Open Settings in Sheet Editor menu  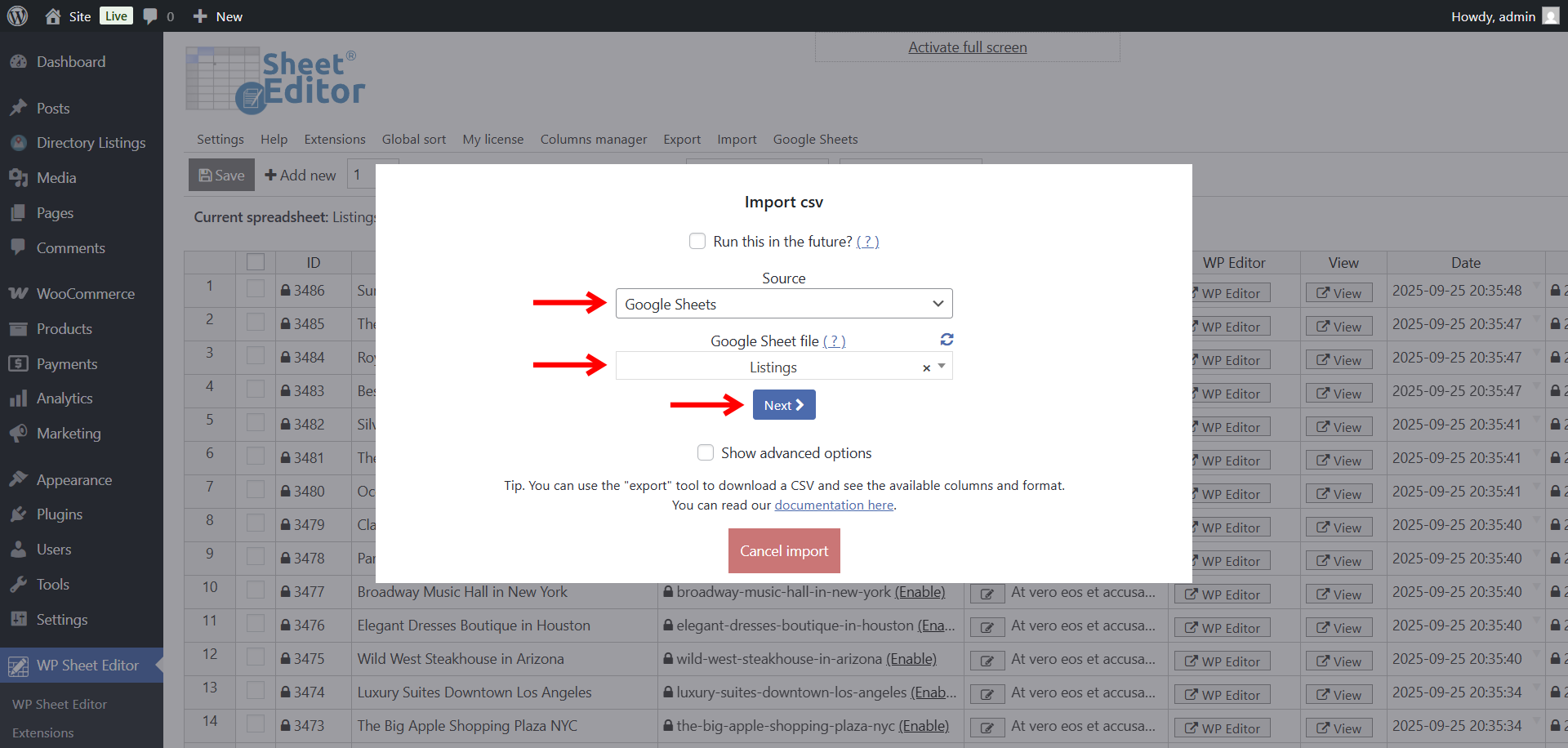click(220, 140)
